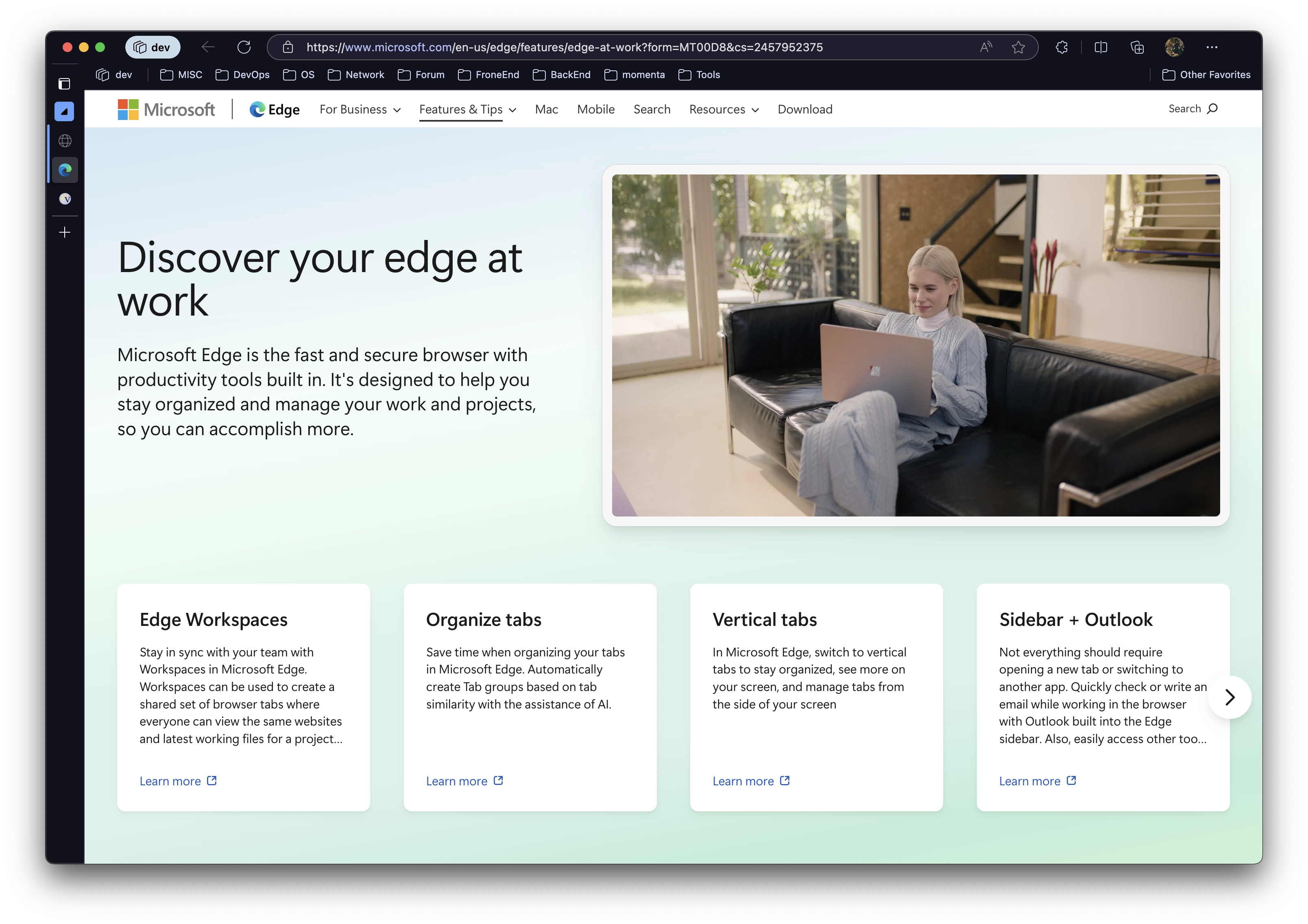This screenshot has height=924, width=1308.
Task: Open the BackEnd favorites folder
Action: 562,74
